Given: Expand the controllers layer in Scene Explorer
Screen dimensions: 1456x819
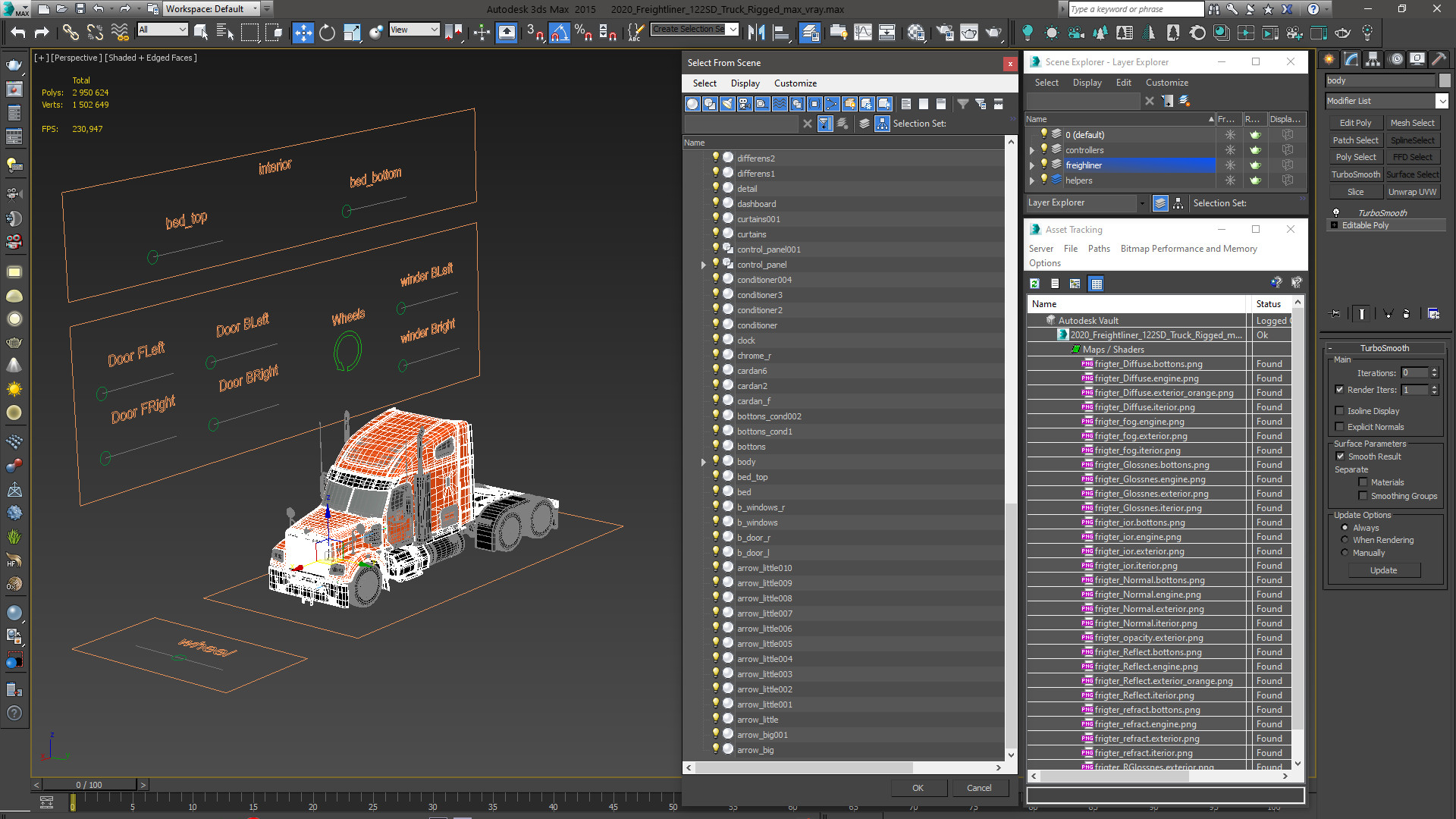Looking at the screenshot, I should [x=1033, y=150].
